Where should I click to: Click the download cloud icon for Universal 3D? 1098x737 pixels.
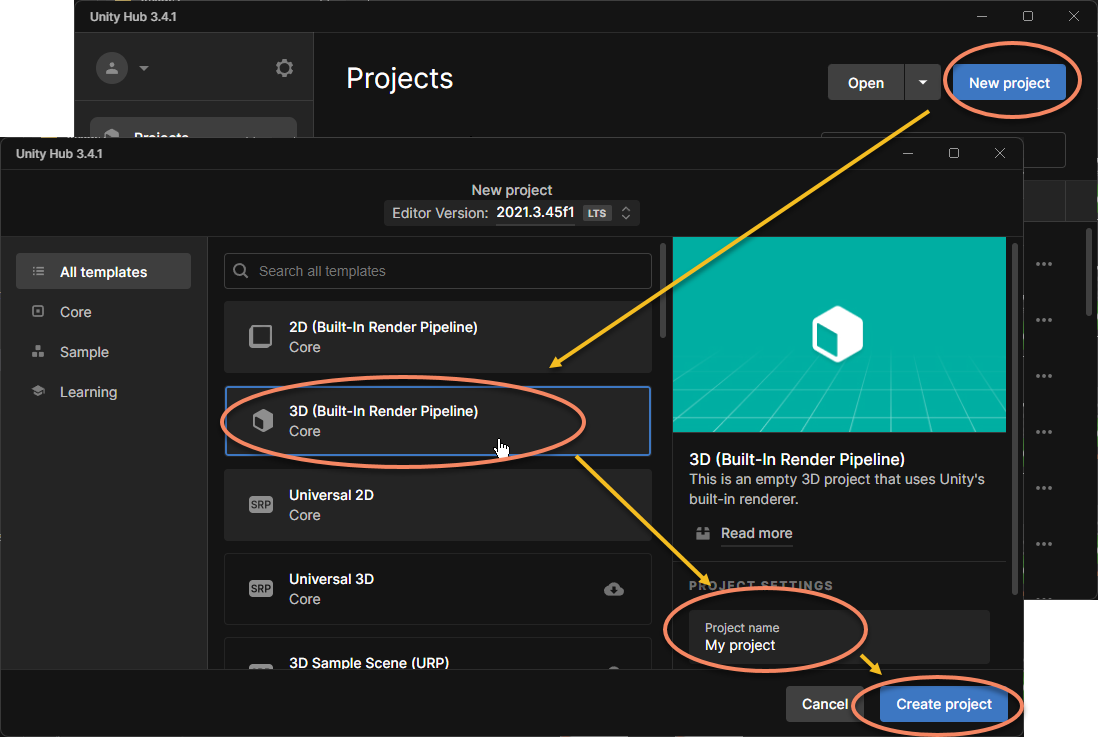[614, 589]
